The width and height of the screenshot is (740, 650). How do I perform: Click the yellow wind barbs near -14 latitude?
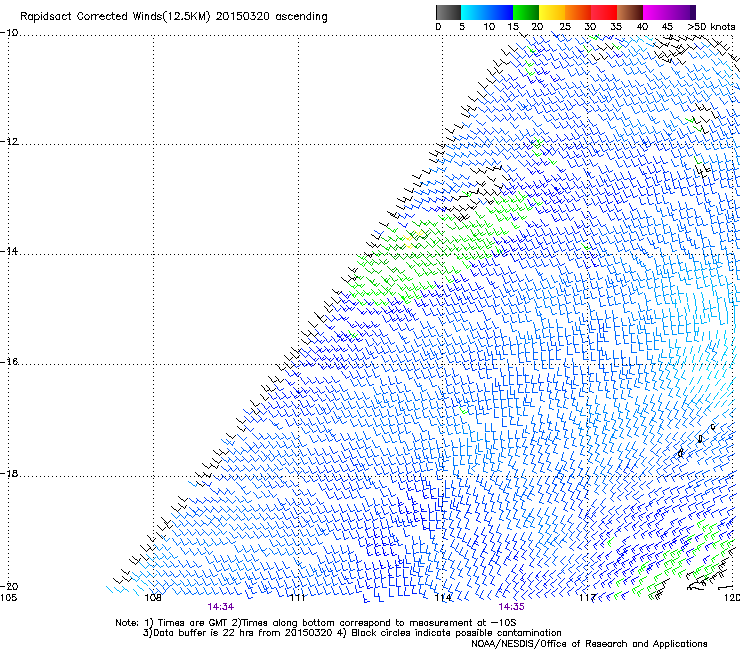click(414, 238)
